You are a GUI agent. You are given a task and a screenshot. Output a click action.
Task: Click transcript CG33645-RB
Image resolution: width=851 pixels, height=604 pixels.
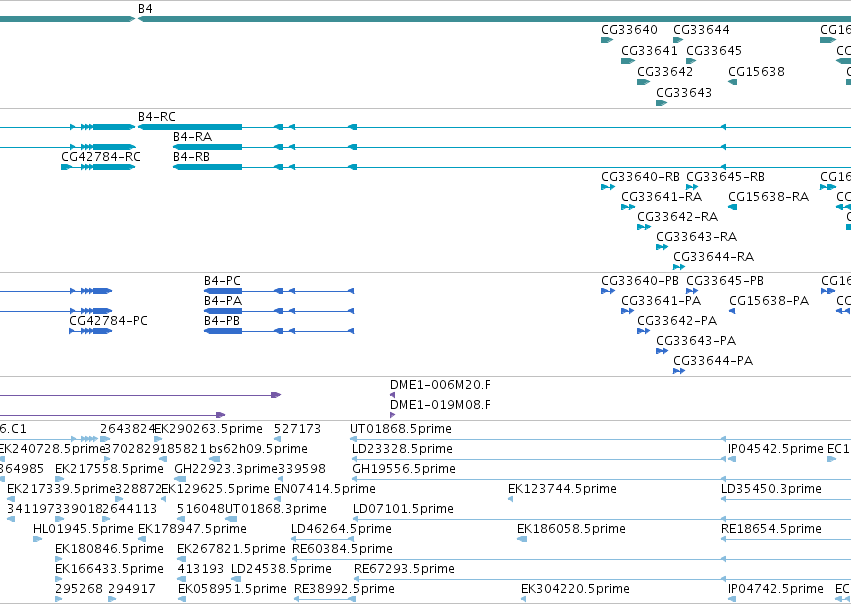click(725, 177)
